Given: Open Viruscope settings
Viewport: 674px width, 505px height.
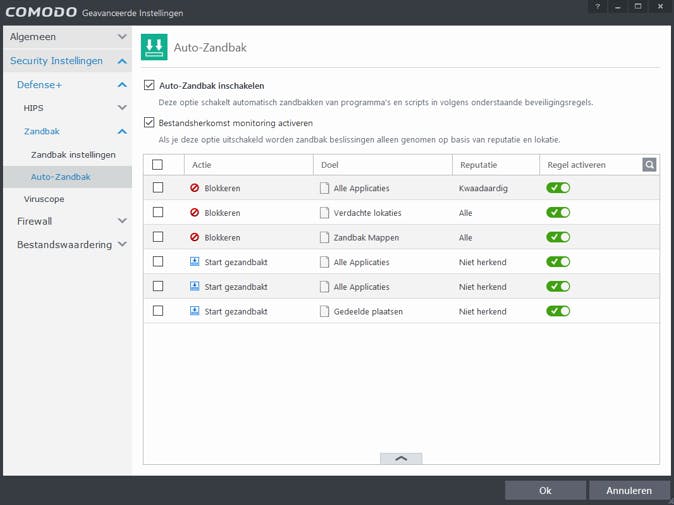Looking at the screenshot, I should click(x=44, y=199).
